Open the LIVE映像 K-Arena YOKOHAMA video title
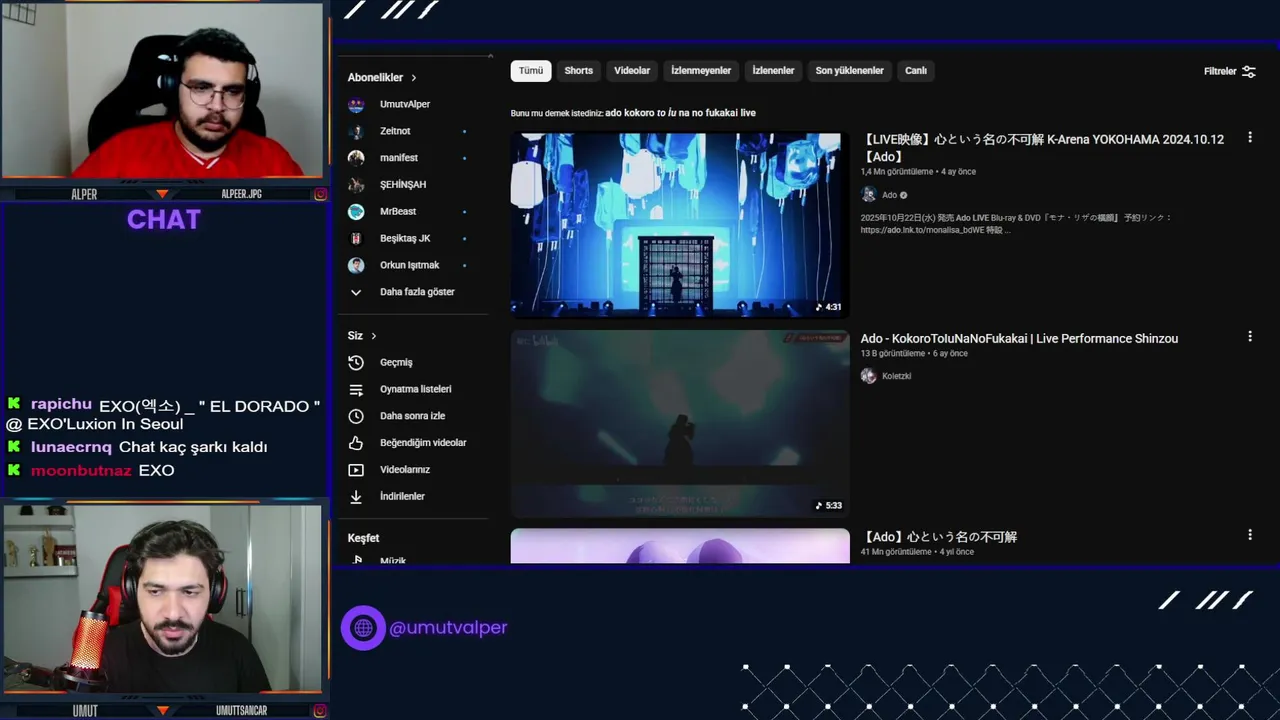 point(1042,148)
